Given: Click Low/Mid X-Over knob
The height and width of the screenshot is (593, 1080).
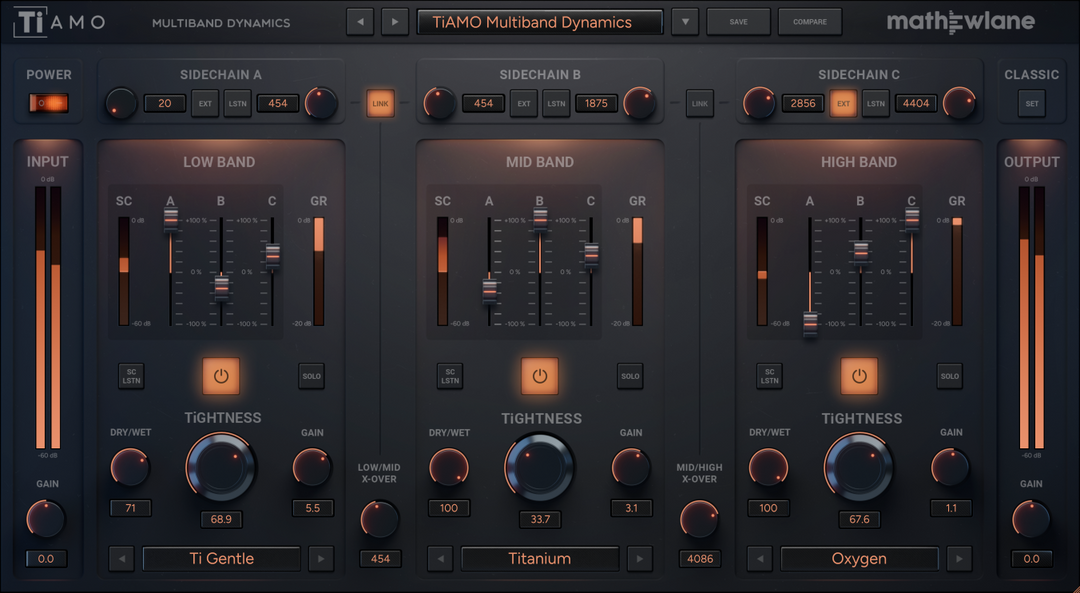Looking at the screenshot, I should (380, 519).
